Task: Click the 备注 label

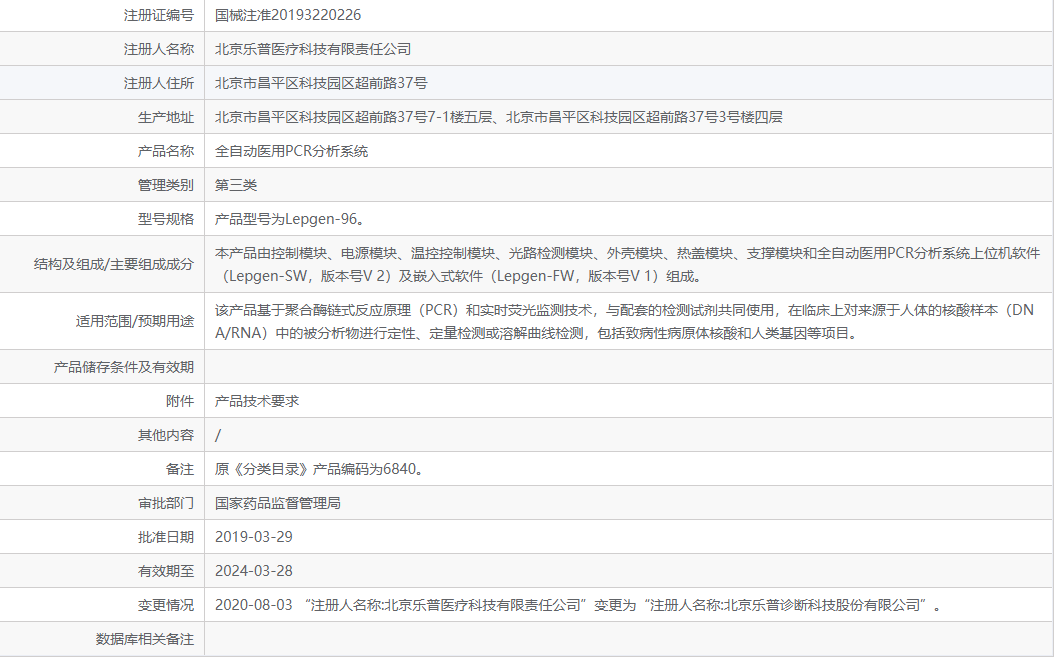Action: pos(180,469)
